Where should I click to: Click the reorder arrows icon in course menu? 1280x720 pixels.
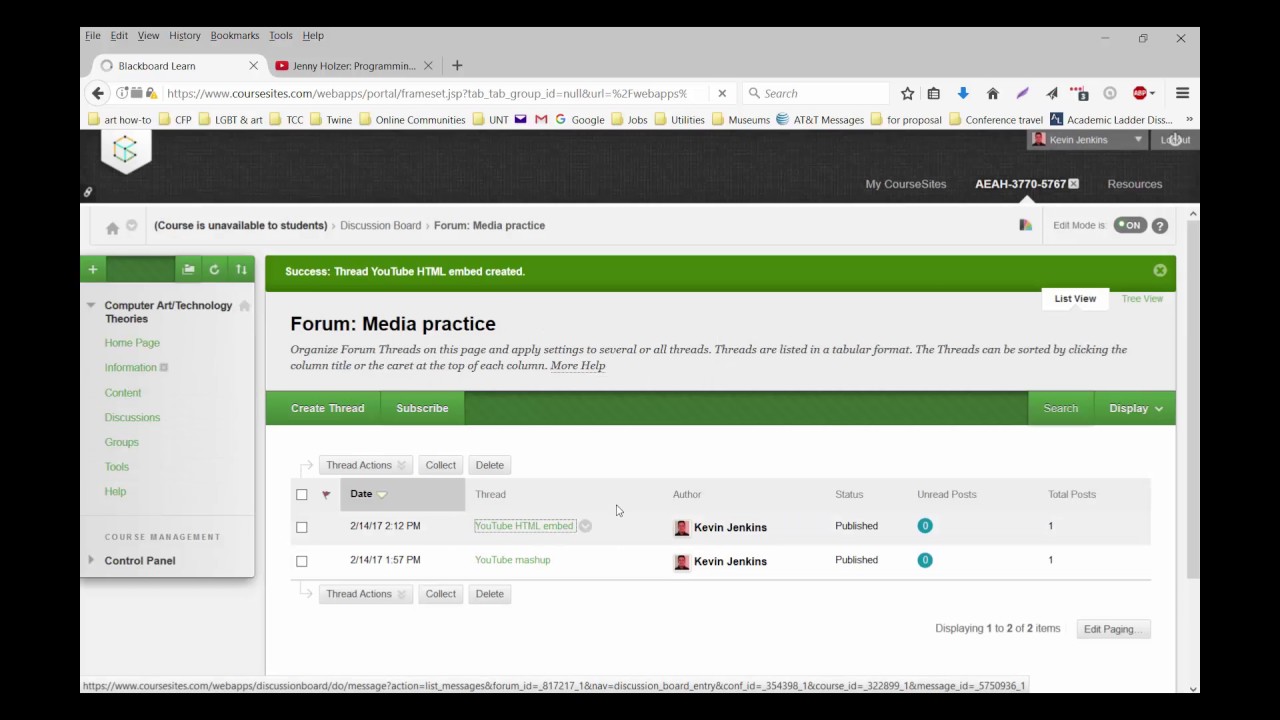click(x=241, y=269)
